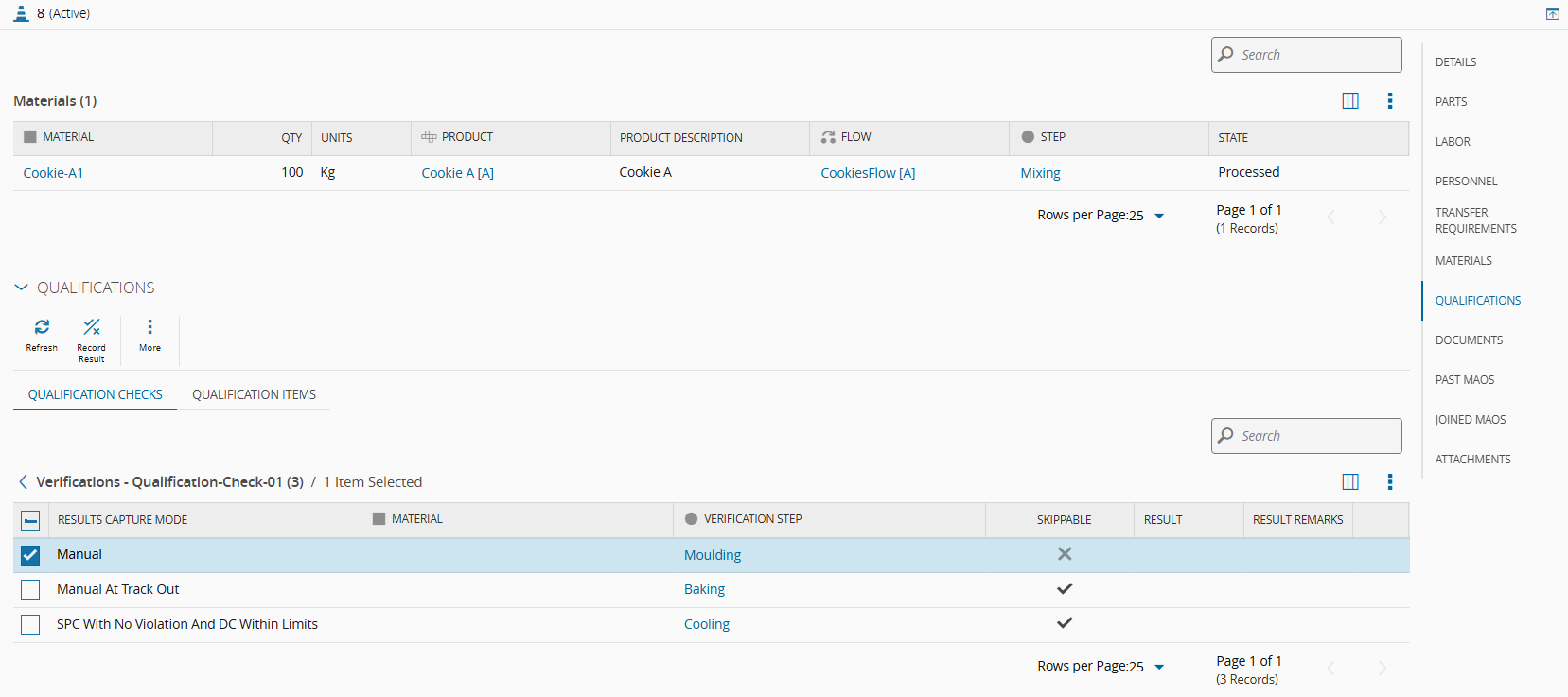
Task: Uncheck the Manual verification row checkbox
Action: pyautogui.click(x=30, y=555)
